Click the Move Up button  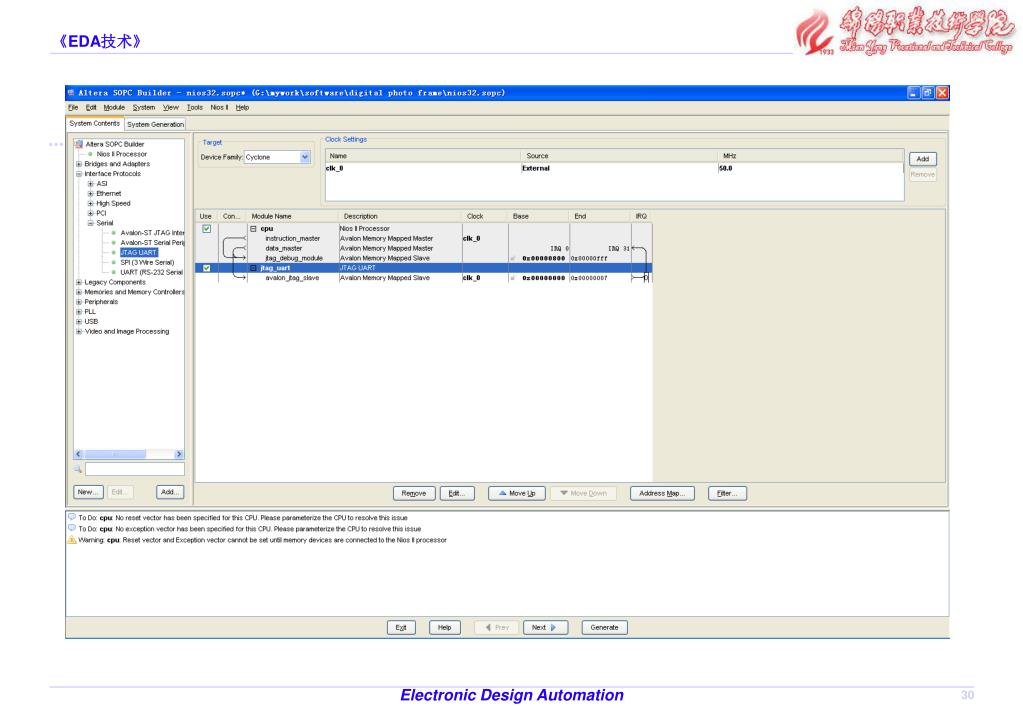coord(517,494)
